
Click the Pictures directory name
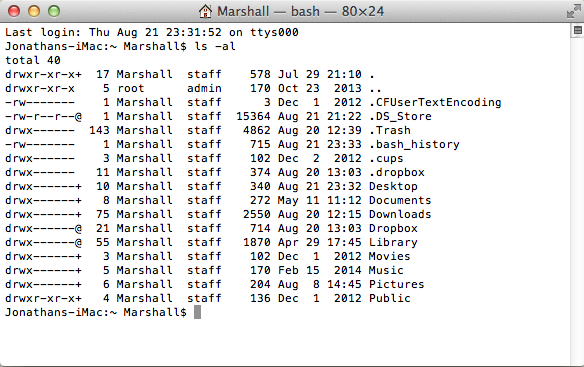[x=397, y=284]
